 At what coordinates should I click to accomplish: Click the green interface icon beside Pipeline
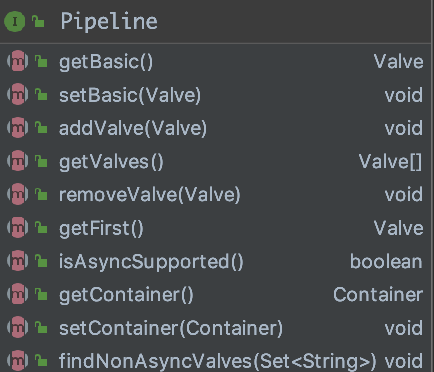click(15, 22)
